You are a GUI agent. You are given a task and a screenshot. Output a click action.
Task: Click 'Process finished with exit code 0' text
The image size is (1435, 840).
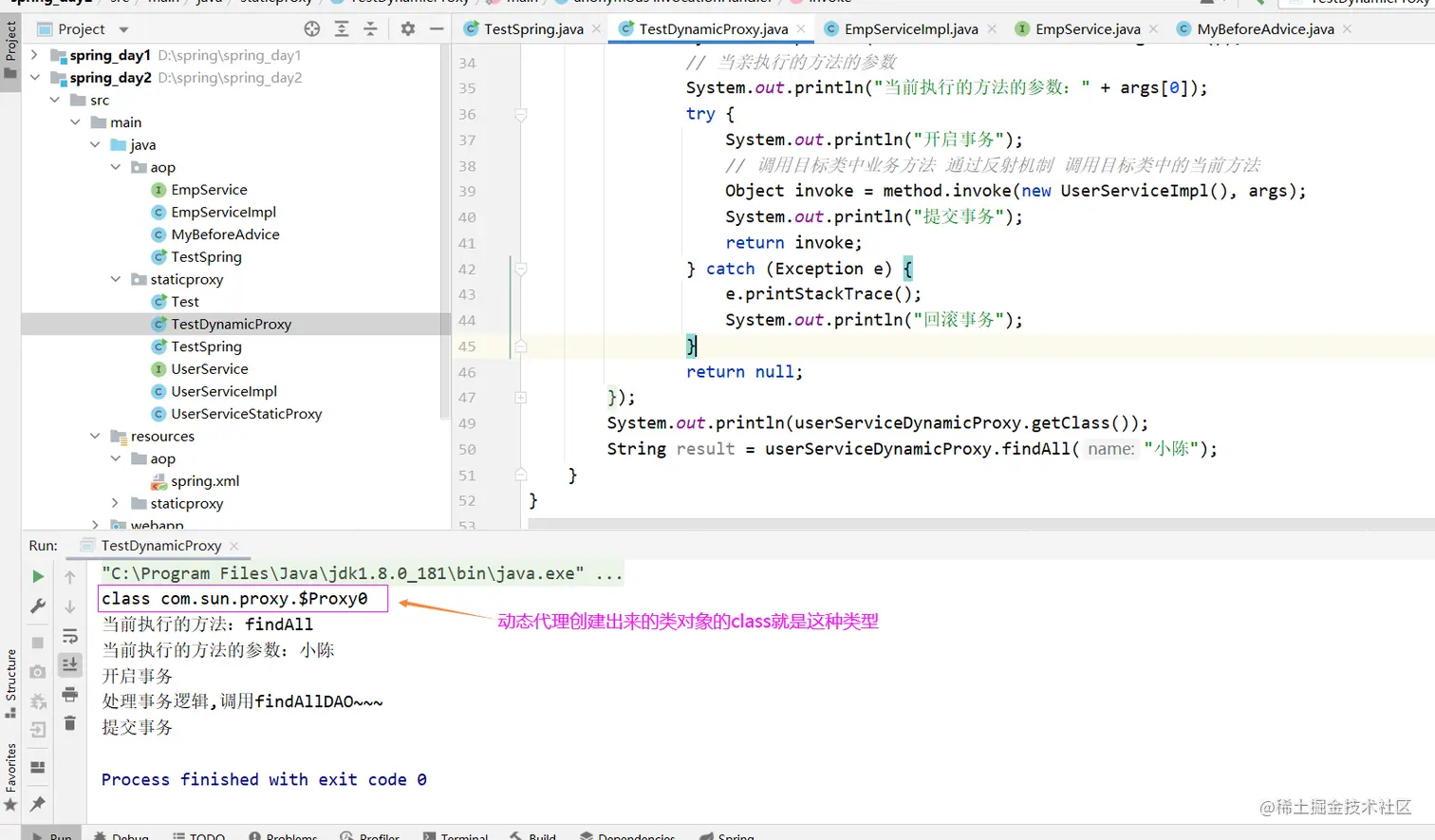264,779
